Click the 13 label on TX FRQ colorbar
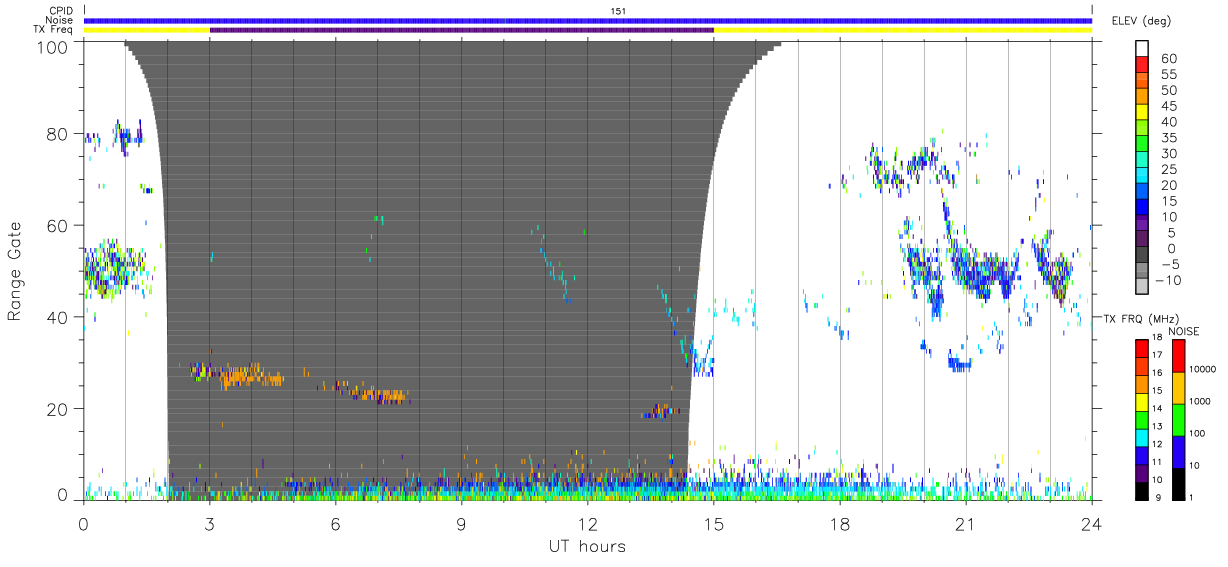1228x567 pixels. [1158, 427]
